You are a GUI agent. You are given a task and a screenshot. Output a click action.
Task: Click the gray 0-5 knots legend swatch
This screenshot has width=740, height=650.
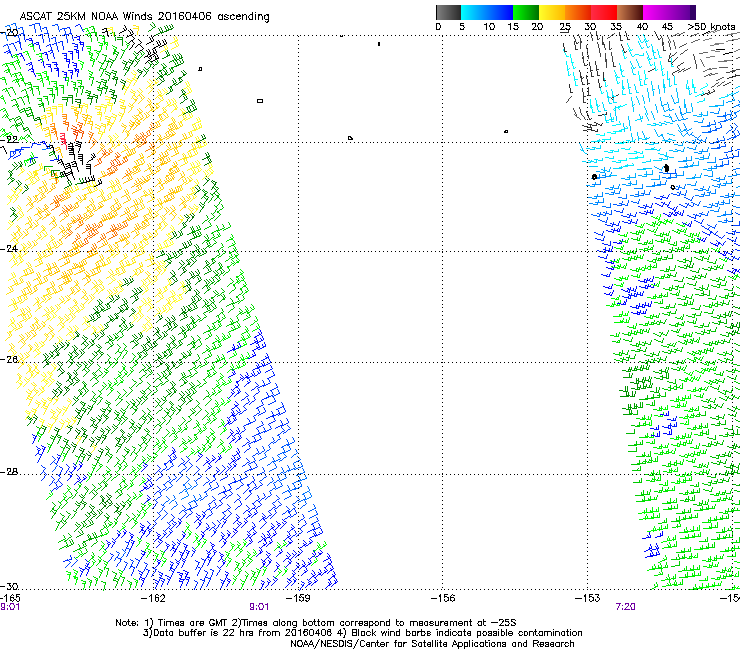point(448,12)
